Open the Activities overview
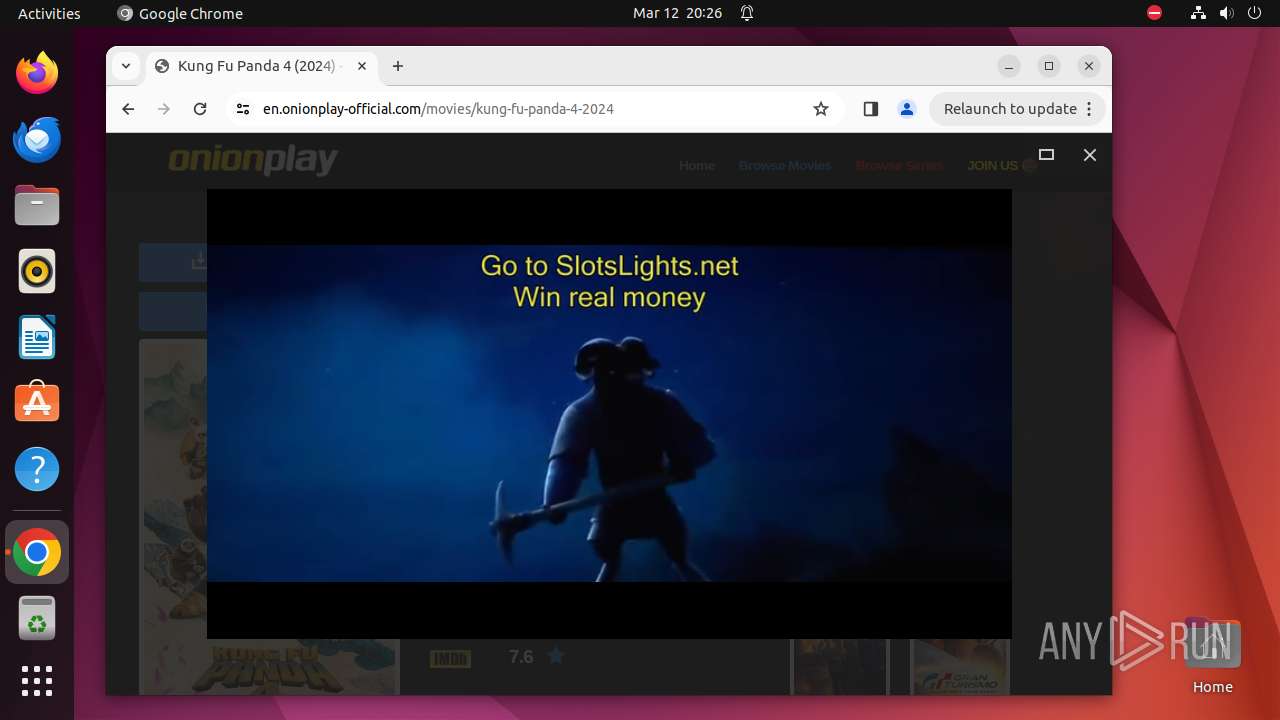This screenshot has height=720, width=1280. [x=49, y=13]
